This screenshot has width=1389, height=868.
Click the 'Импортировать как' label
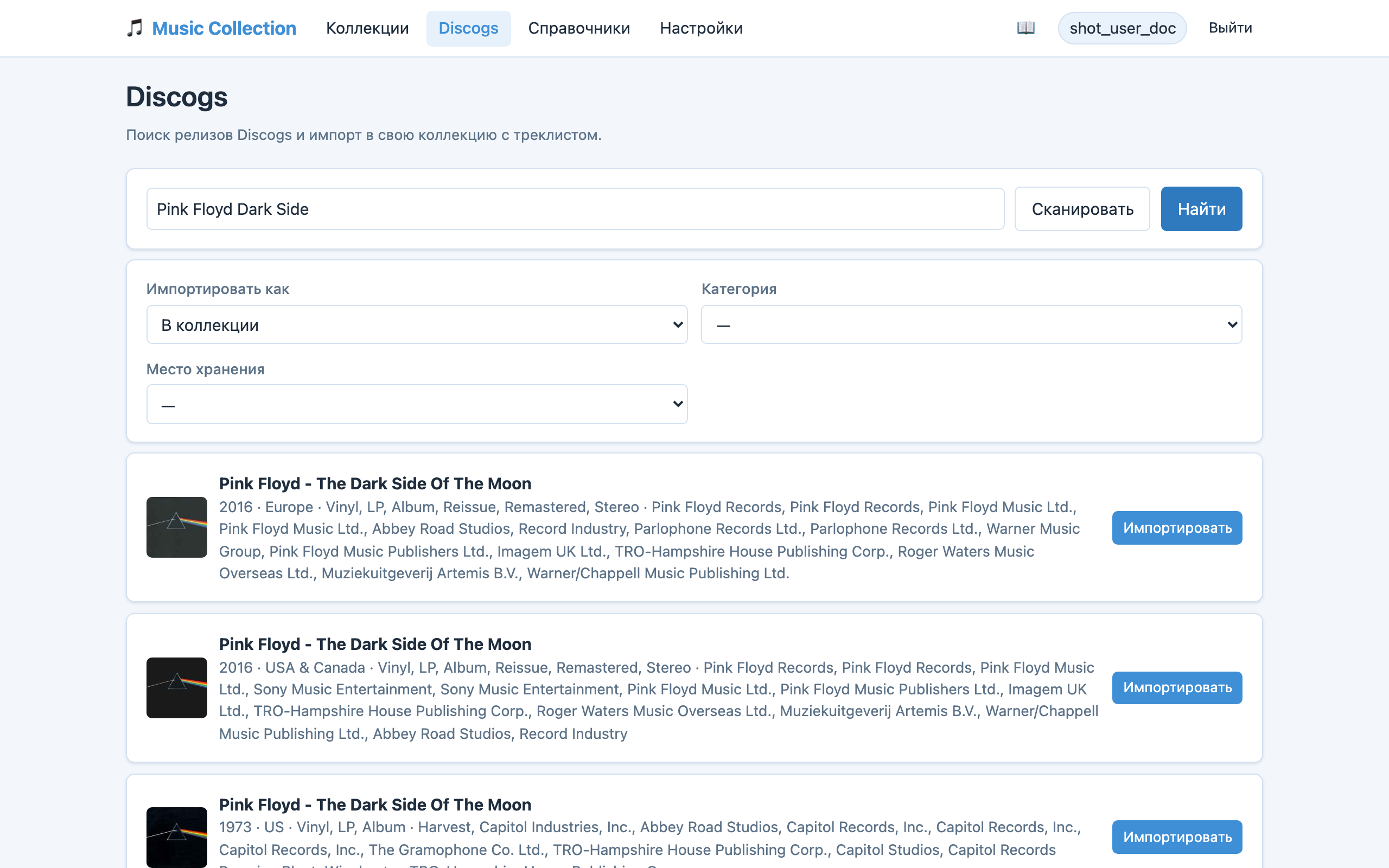pos(218,289)
